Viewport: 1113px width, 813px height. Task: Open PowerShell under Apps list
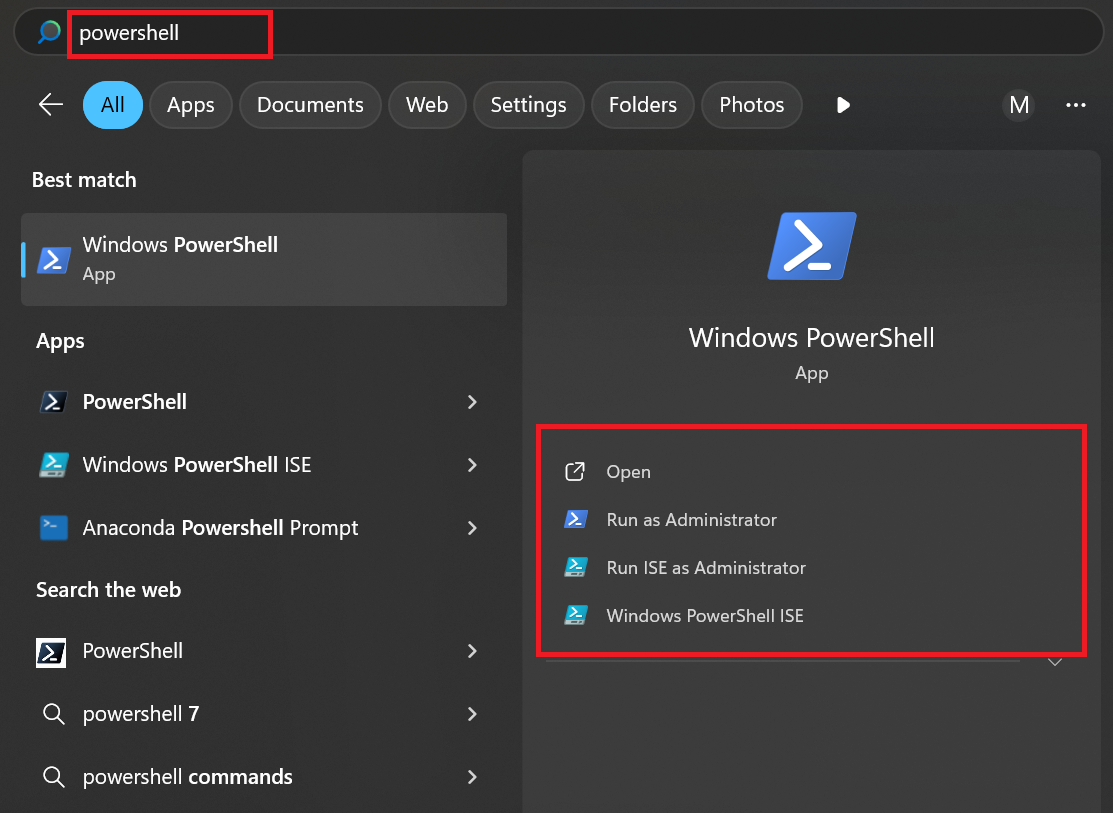[264, 402]
